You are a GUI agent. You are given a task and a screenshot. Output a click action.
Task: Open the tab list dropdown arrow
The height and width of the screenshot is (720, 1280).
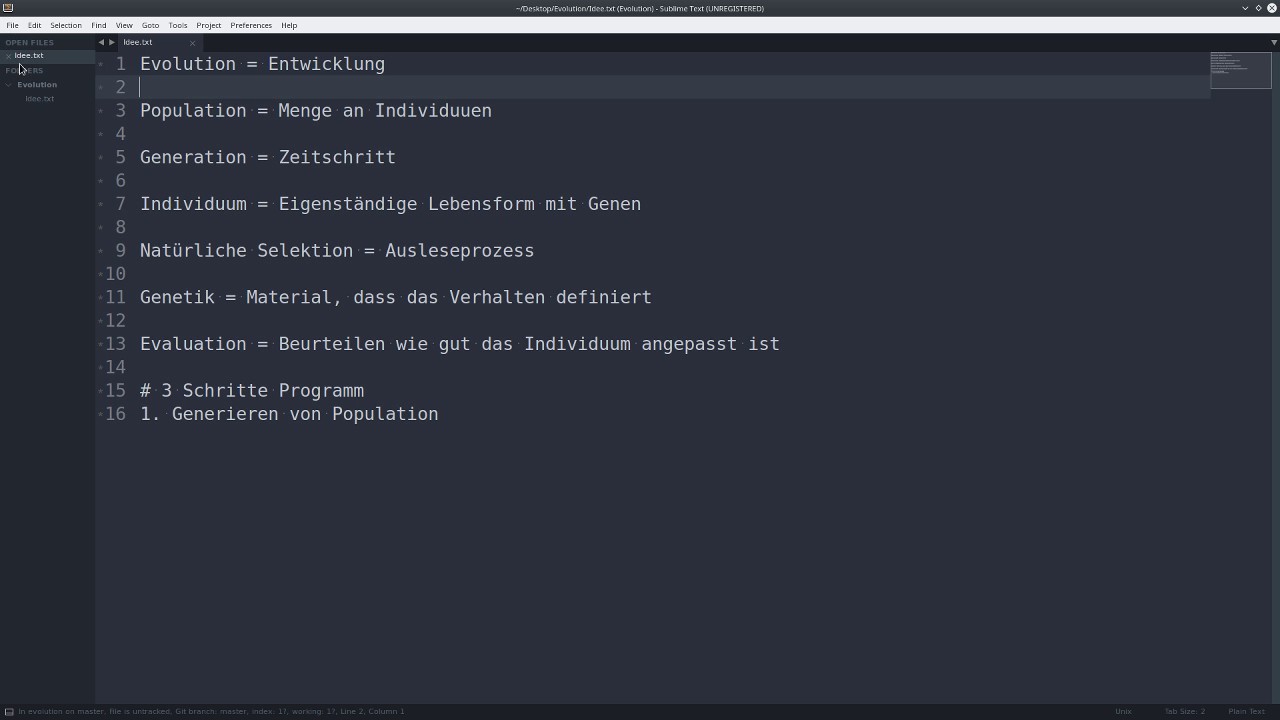1273,42
